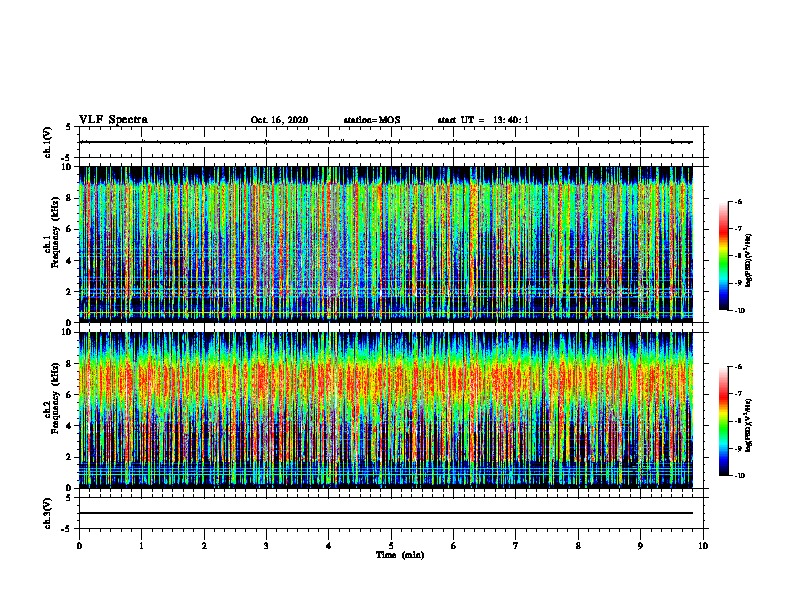Click the ch.1 colorbar log(PSD) label
Viewport: 792px width, 612px height.
749,260
